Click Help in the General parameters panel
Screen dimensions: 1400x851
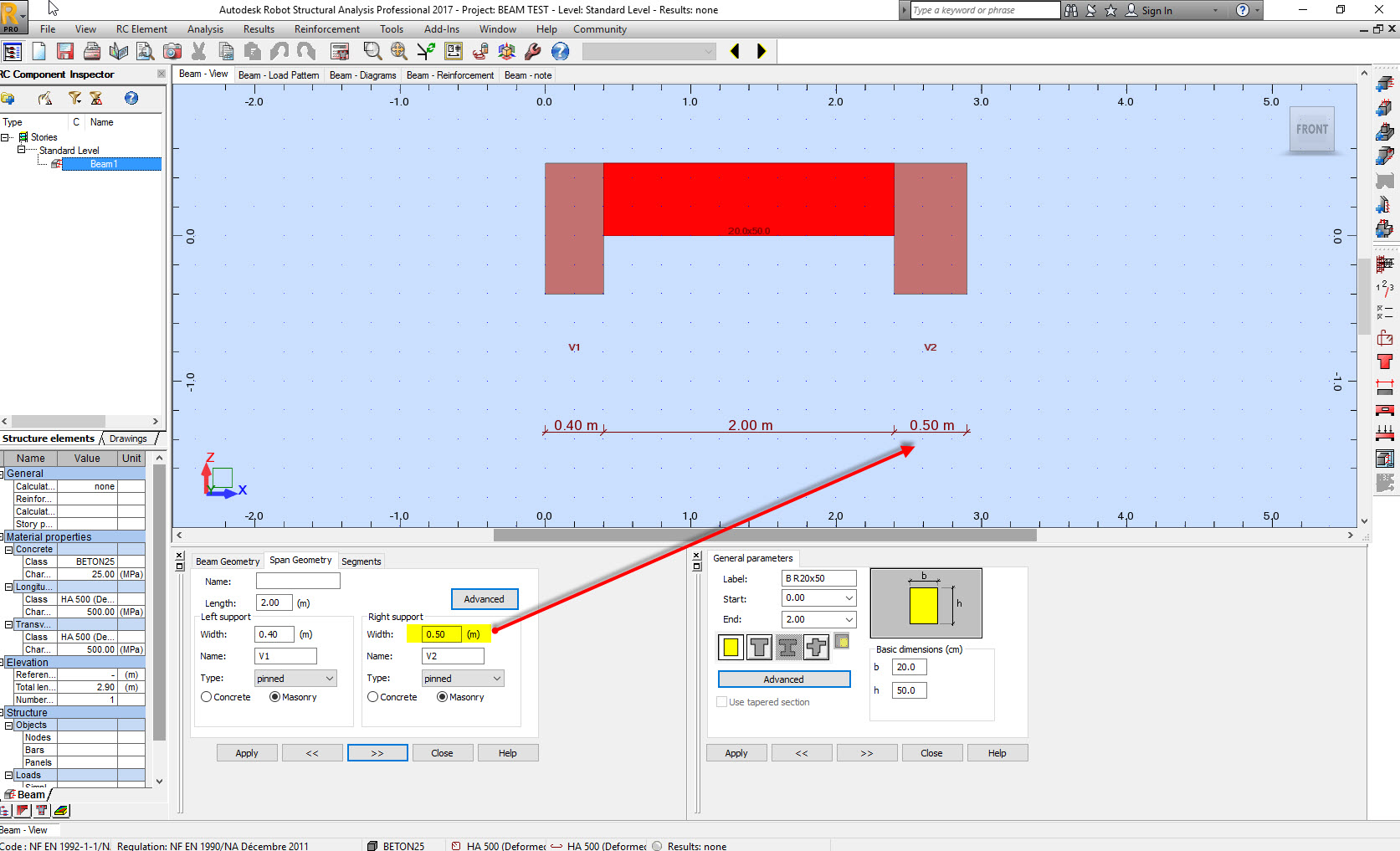(x=997, y=753)
